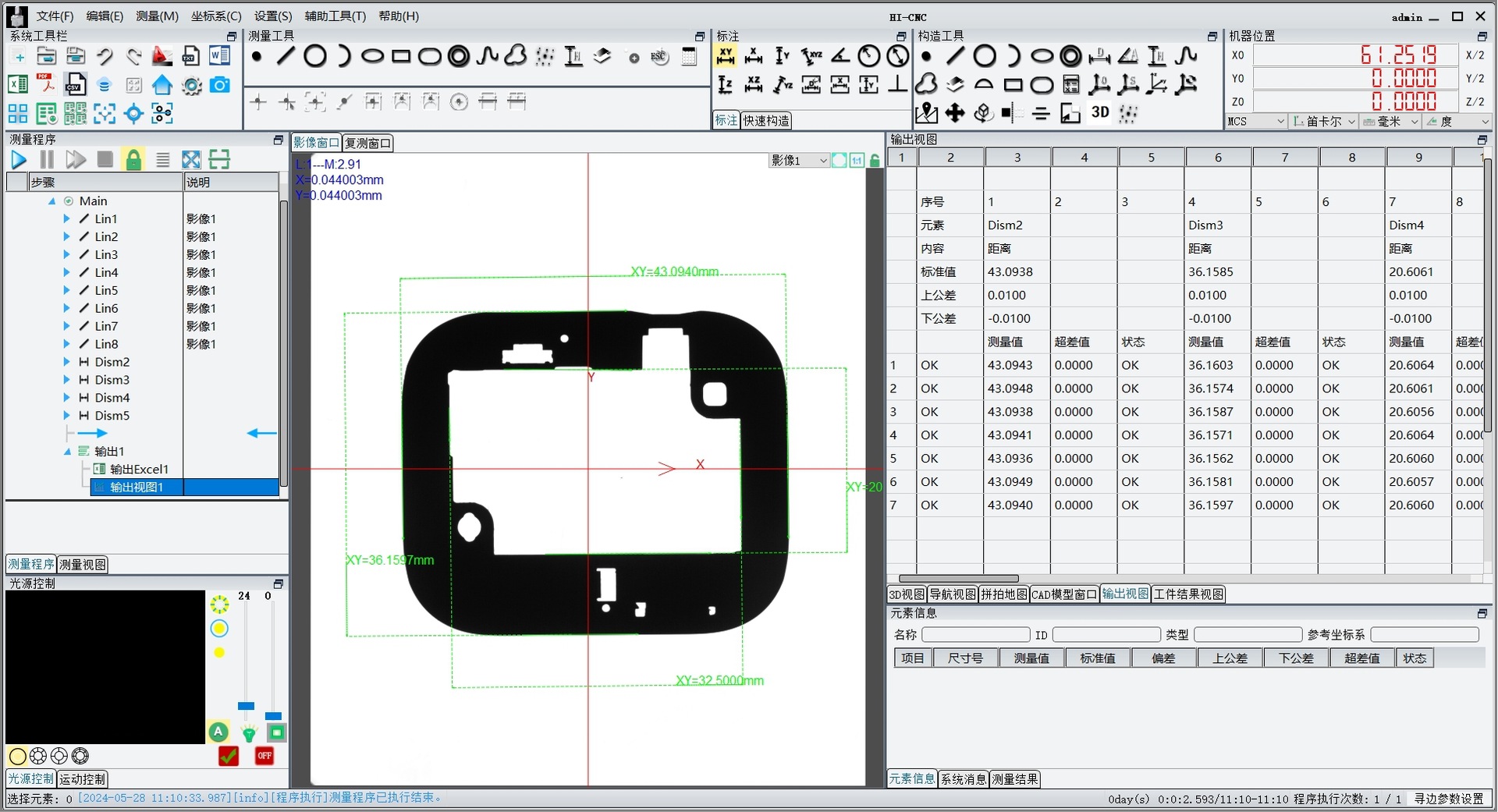Run the measurement program with play button
This screenshot has height=812, width=1498.
tap(19, 160)
